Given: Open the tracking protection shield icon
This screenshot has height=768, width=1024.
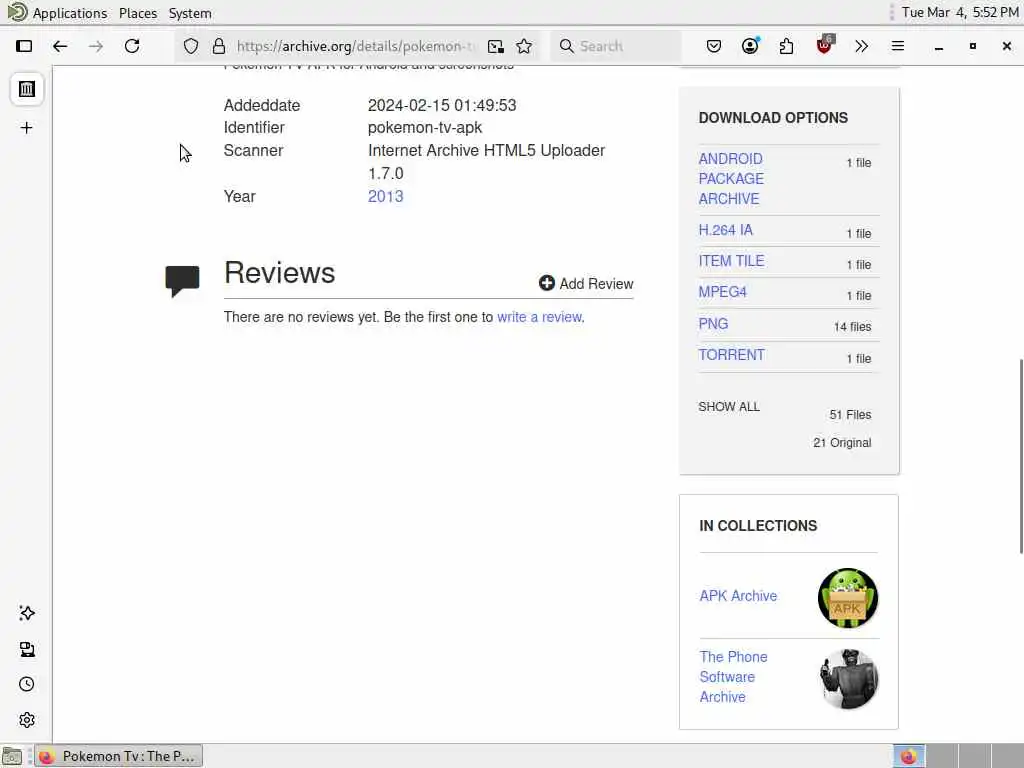Looking at the screenshot, I should pyautogui.click(x=191, y=46).
